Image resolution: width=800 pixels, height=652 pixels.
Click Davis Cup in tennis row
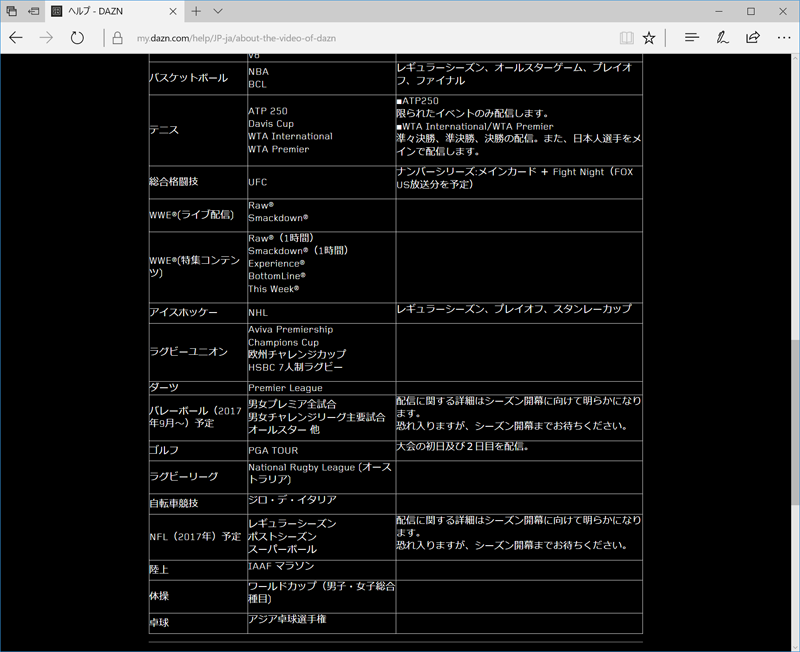(271, 124)
